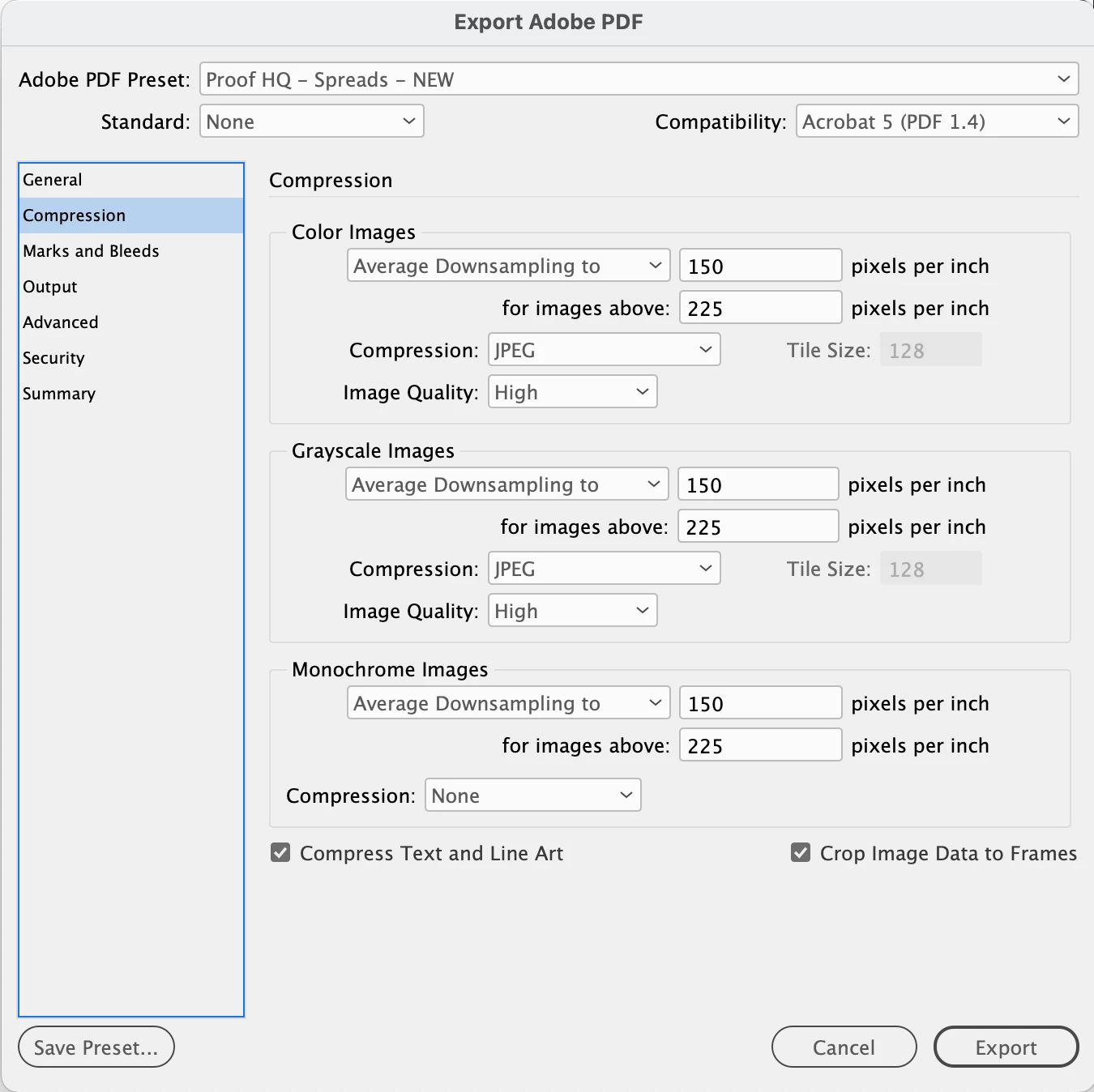Click Grayscale 'for images above' 225 field
Screen dimensions: 1094x1092
coord(758,527)
